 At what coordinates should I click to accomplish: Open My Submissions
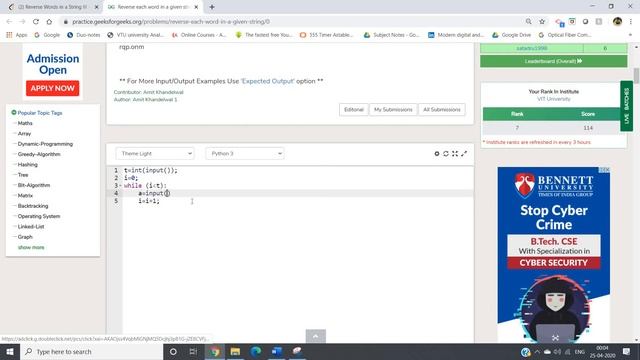393,109
